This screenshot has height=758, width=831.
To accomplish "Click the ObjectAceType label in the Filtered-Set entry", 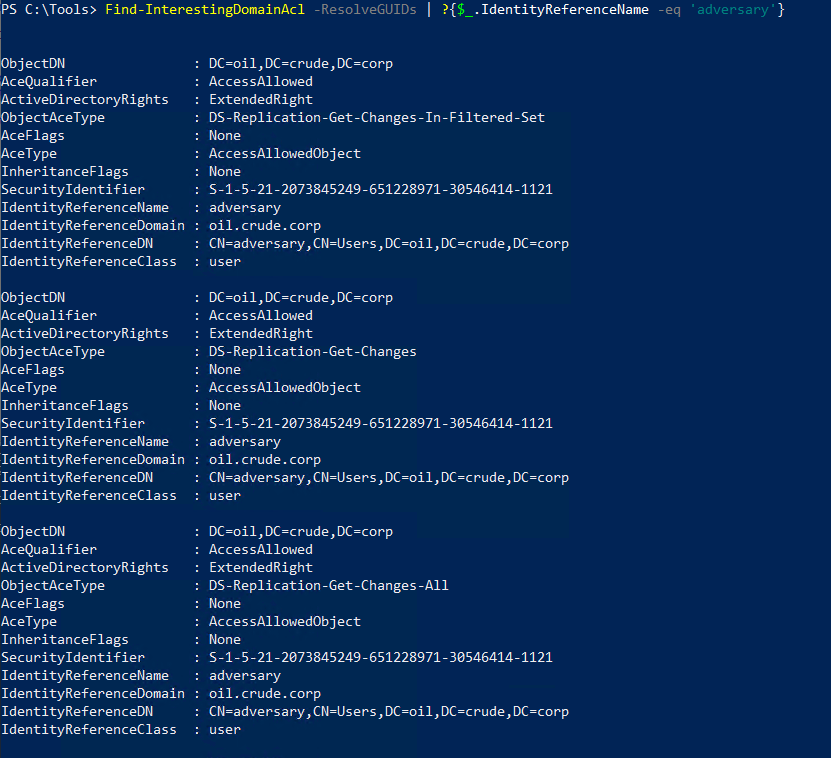I will point(53,118).
